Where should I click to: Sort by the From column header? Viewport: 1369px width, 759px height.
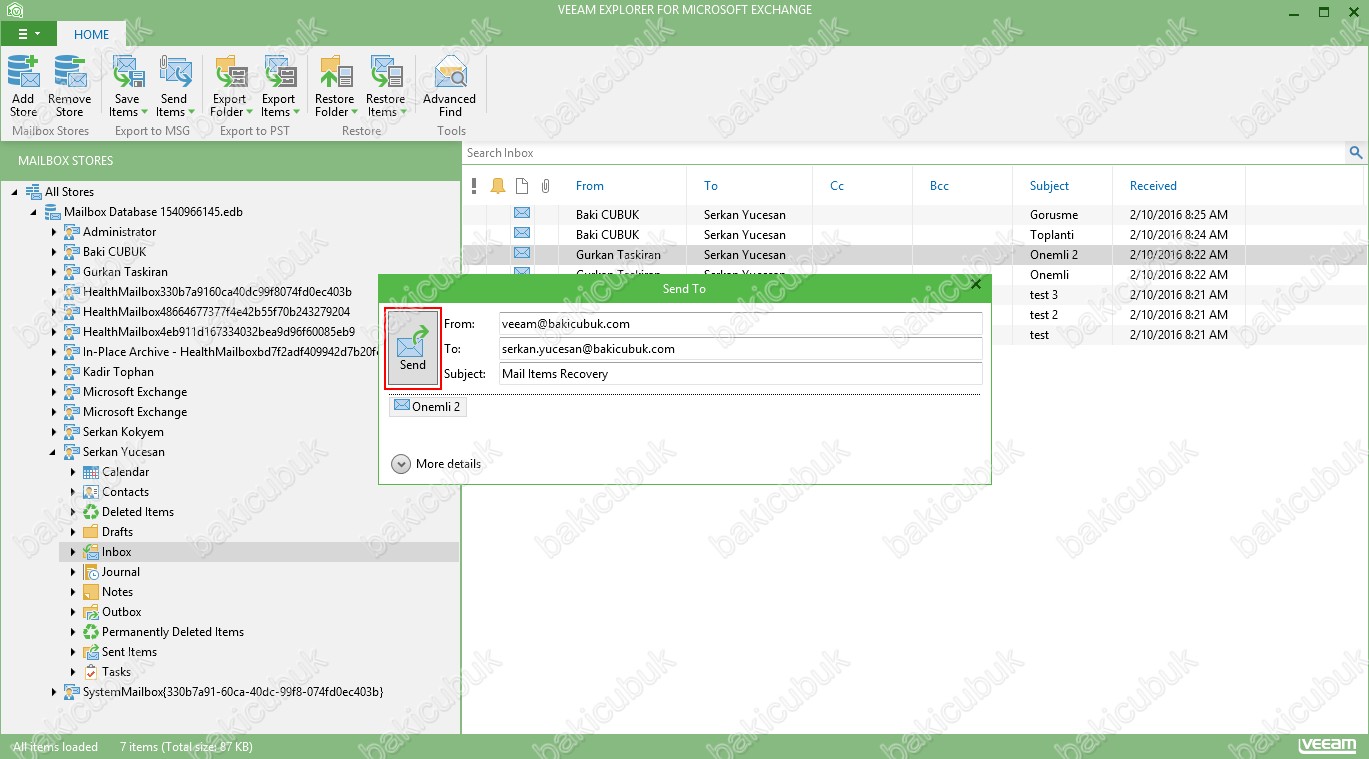(590, 186)
